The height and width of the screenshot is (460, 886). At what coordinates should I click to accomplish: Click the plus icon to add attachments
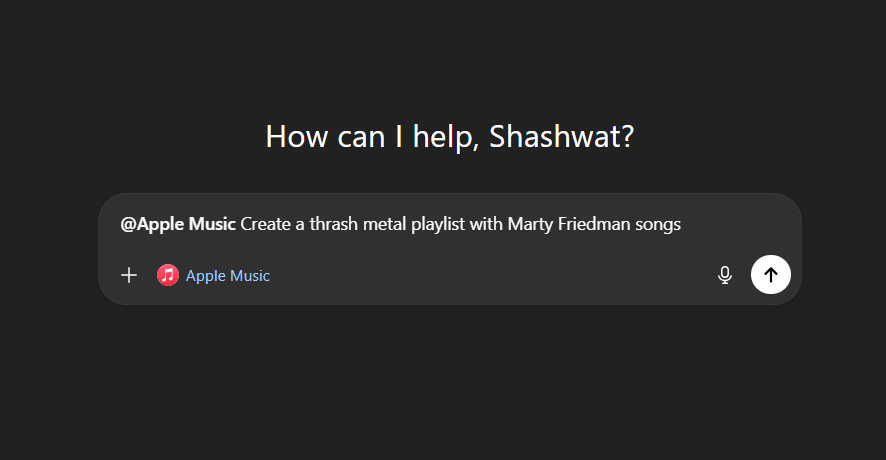tap(129, 275)
